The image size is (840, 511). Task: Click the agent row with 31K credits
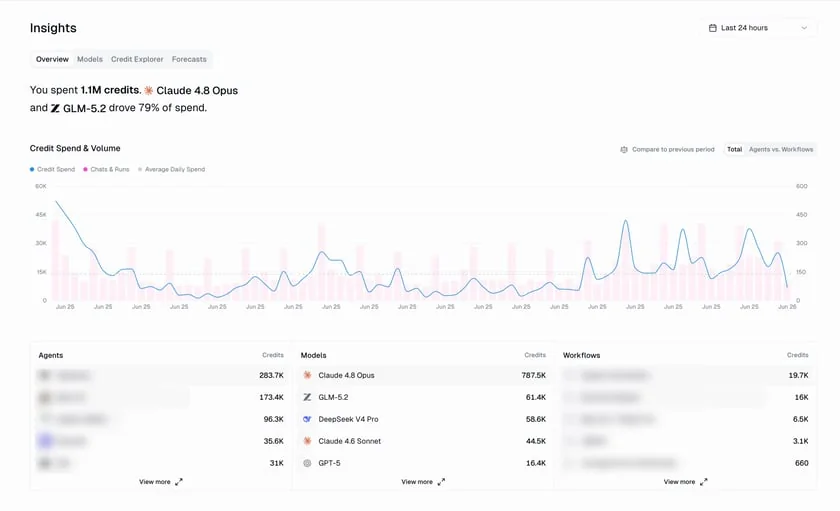pyautogui.click(x=161, y=463)
